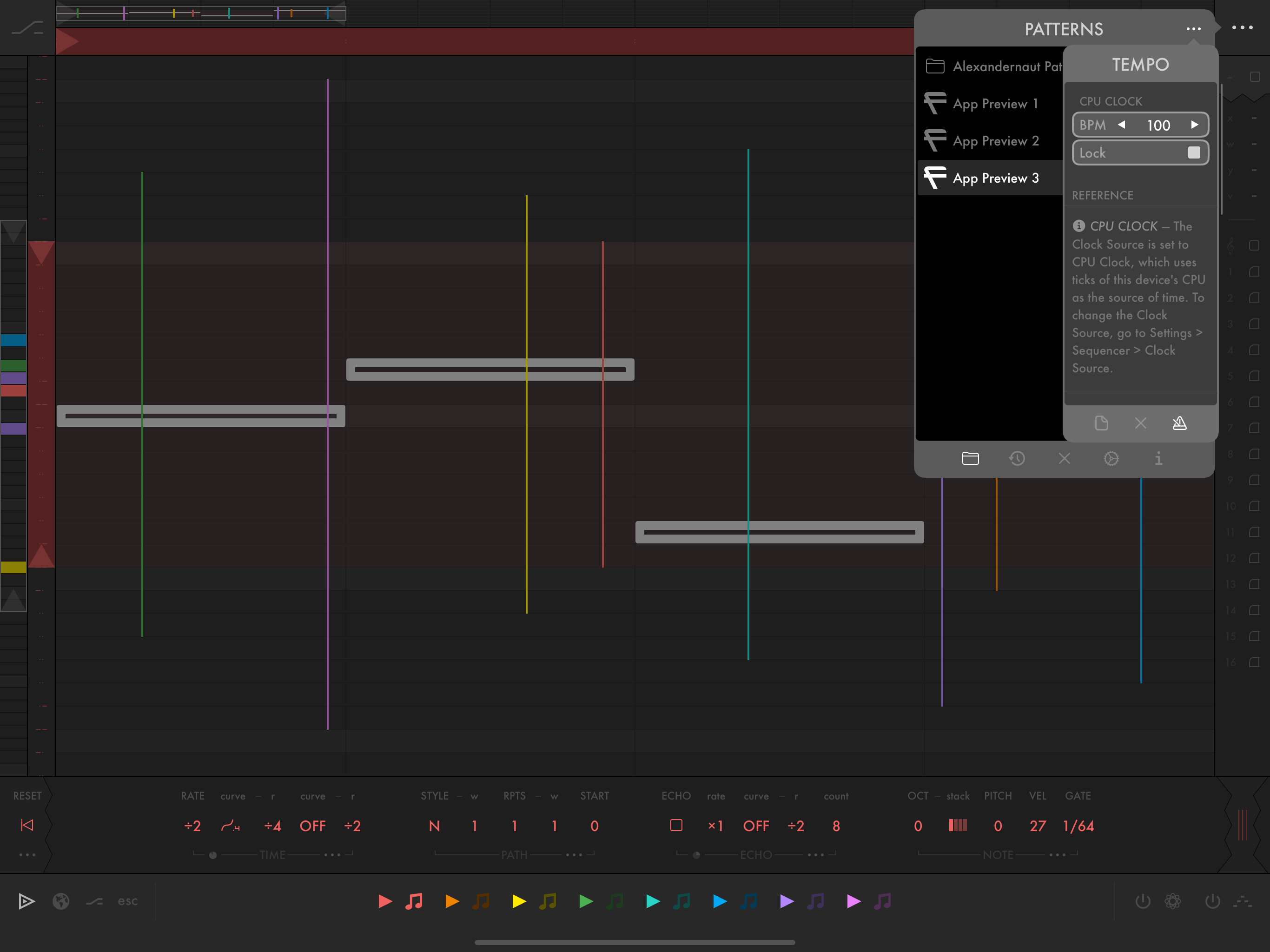Decrease BPM with the left arrow
The width and height of the screenshot is (1270, 952).
coord(1121,125)
